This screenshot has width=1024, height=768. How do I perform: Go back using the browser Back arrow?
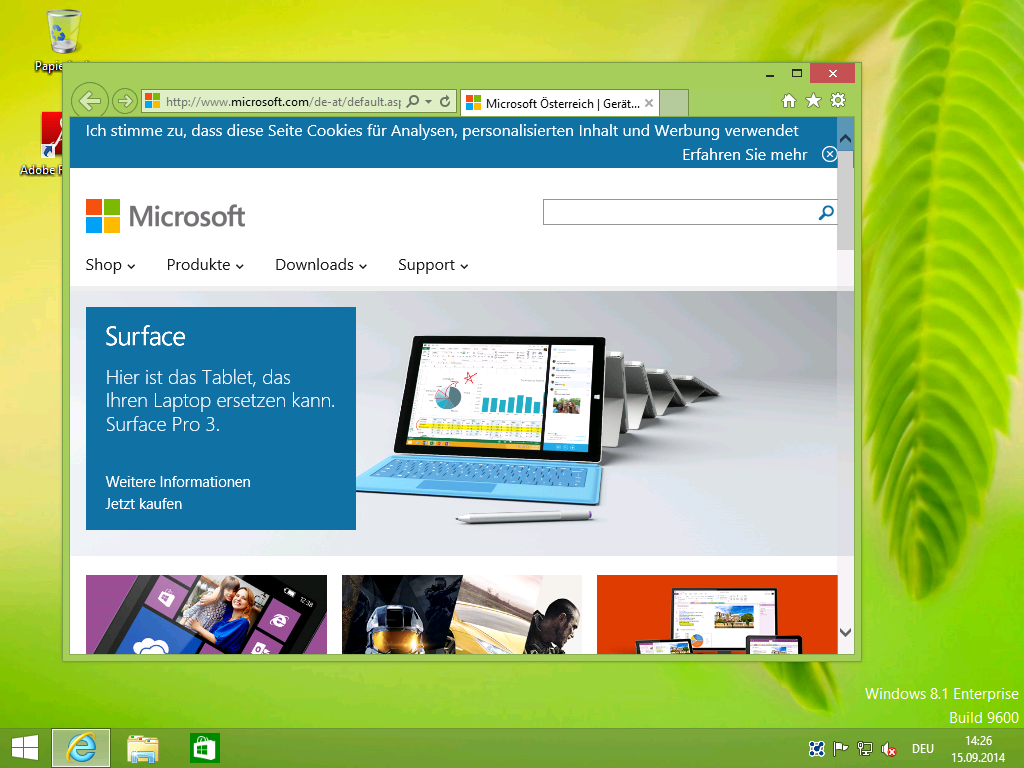pyautogui.click(x=89, y=101)
